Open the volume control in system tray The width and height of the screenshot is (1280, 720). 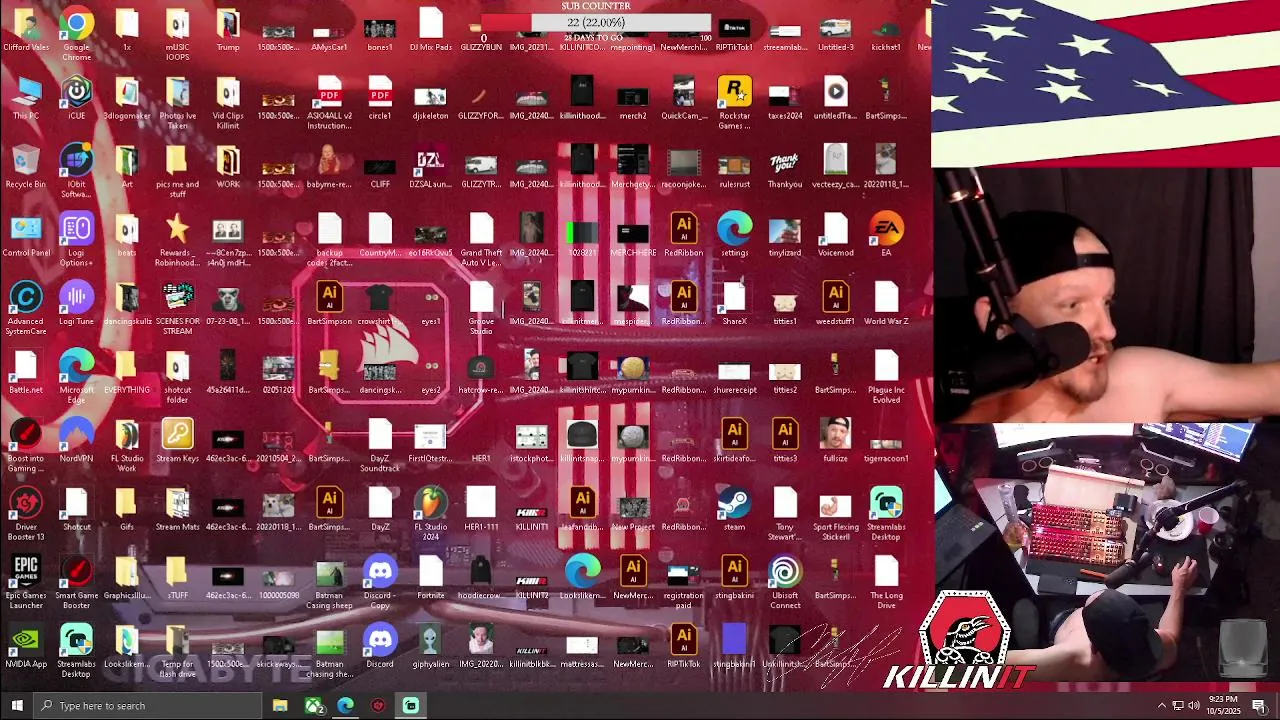pyautogui.click(x=1194, y=706)
